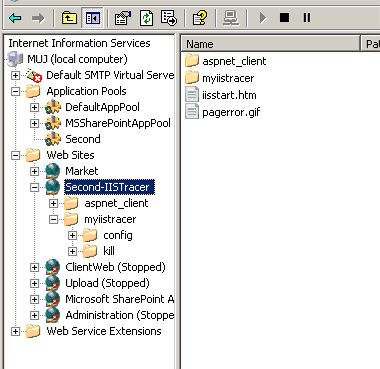Screen dimensions: 380x369
Task: Select the DefaultAppPool label
Action: 102,107
